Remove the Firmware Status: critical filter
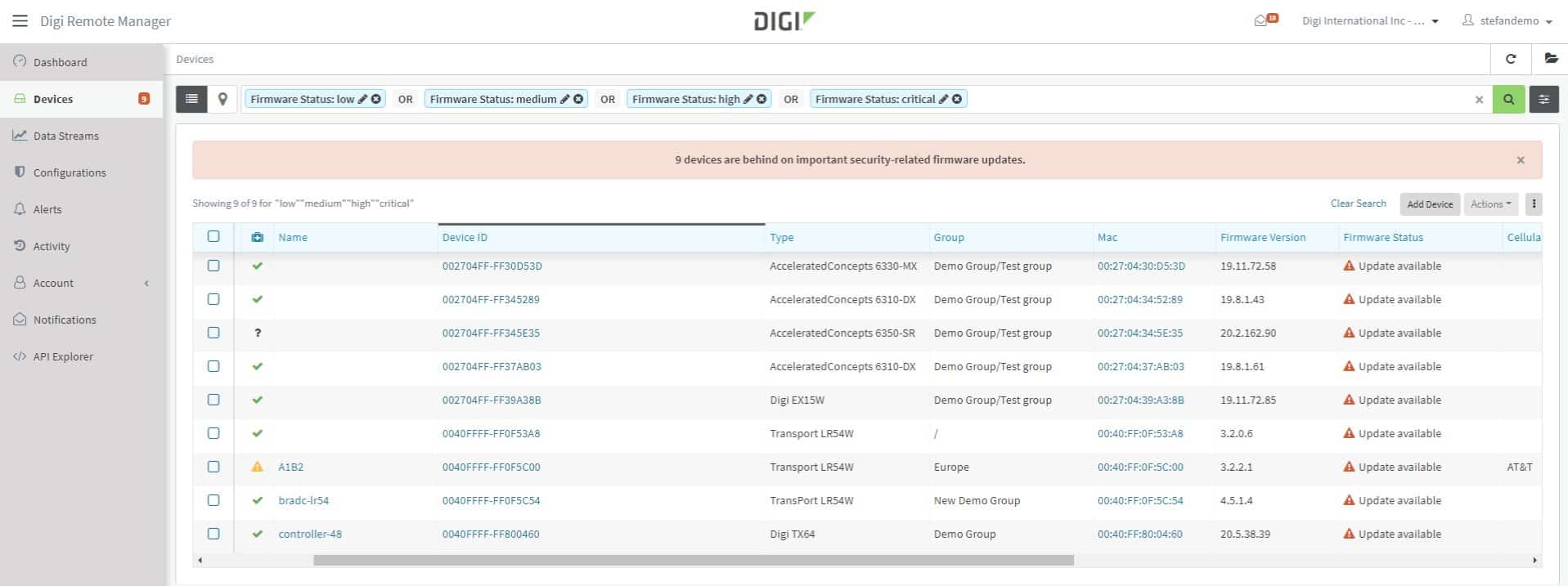Screen dimensions: 1568x586 coord(957,99)
